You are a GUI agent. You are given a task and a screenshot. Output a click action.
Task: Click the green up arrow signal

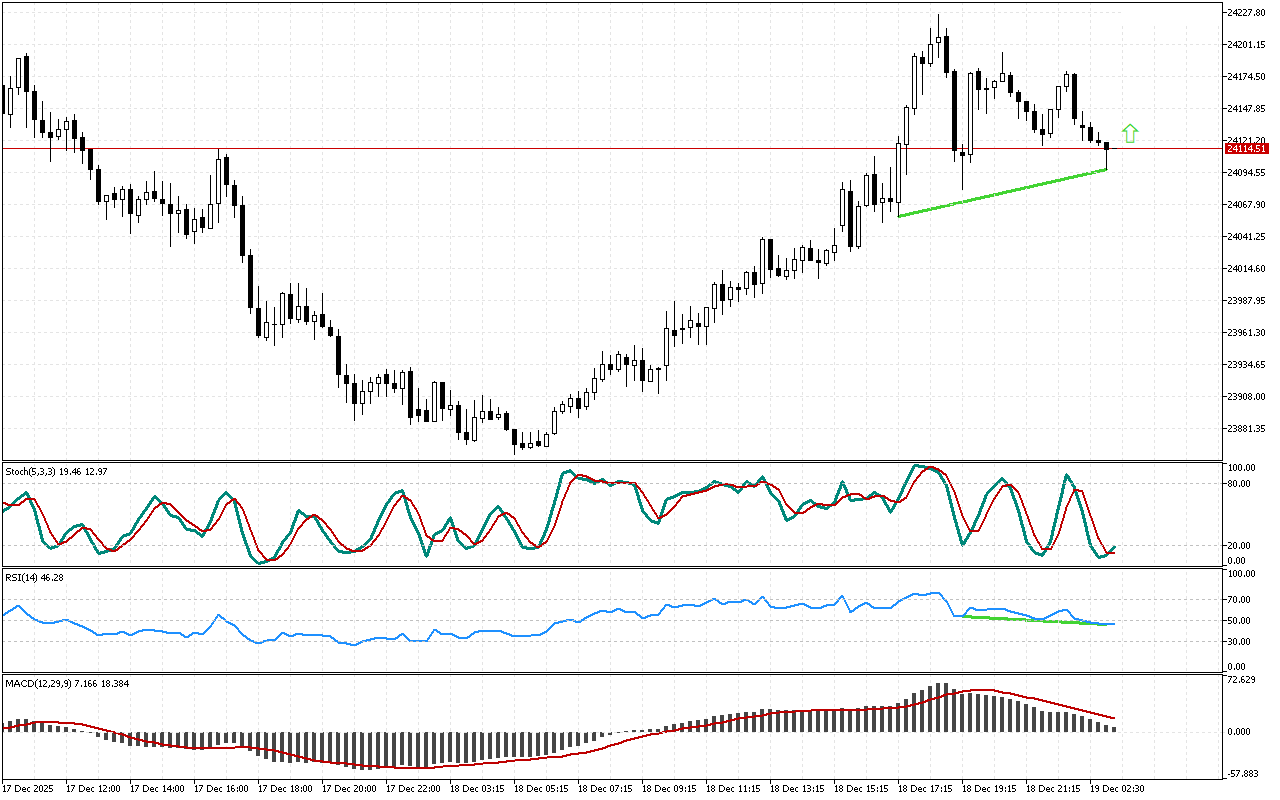click(x=1130, y=133)
